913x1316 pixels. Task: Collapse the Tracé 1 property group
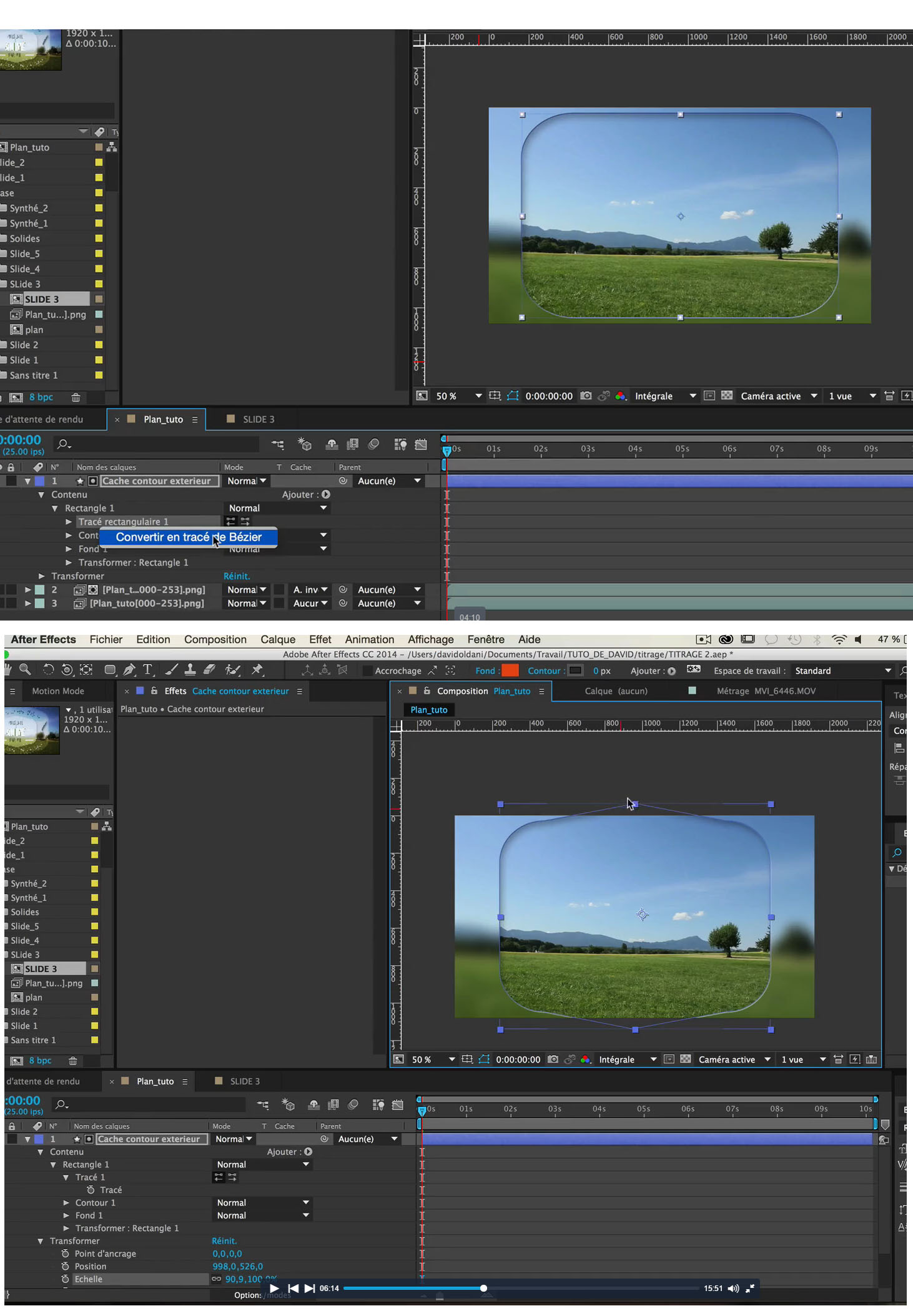pyautogui.click(x=66, y=1177)
